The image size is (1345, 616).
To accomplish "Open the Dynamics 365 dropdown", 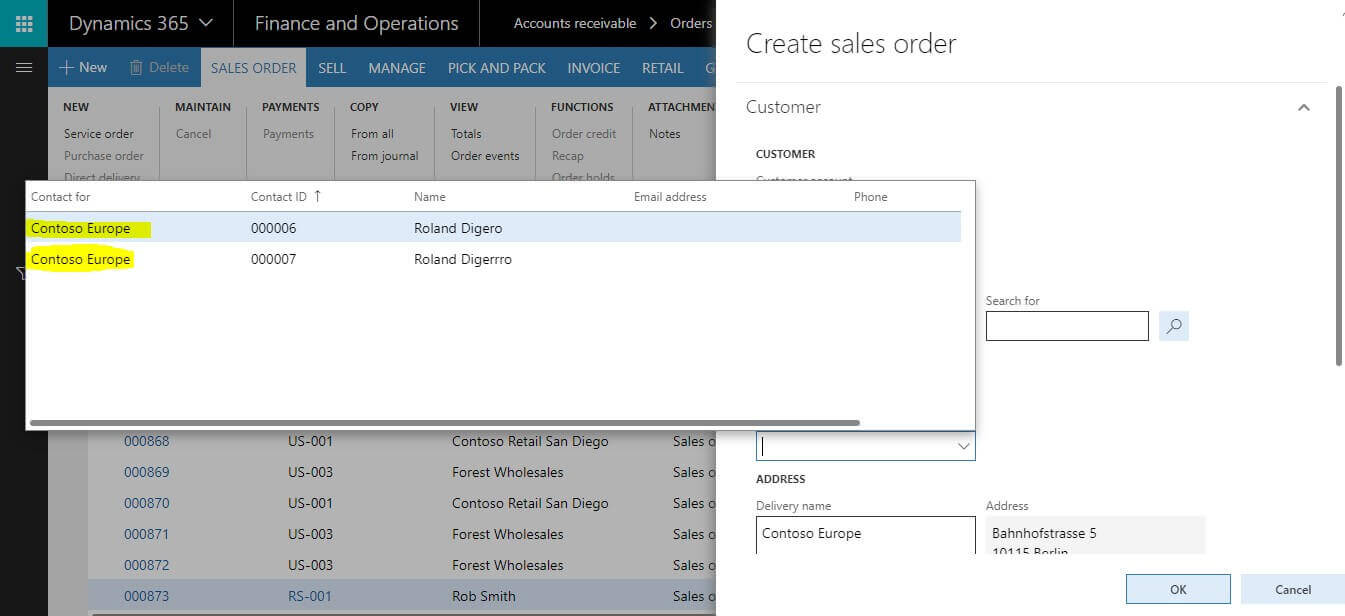I will click(x=141, y=23).
